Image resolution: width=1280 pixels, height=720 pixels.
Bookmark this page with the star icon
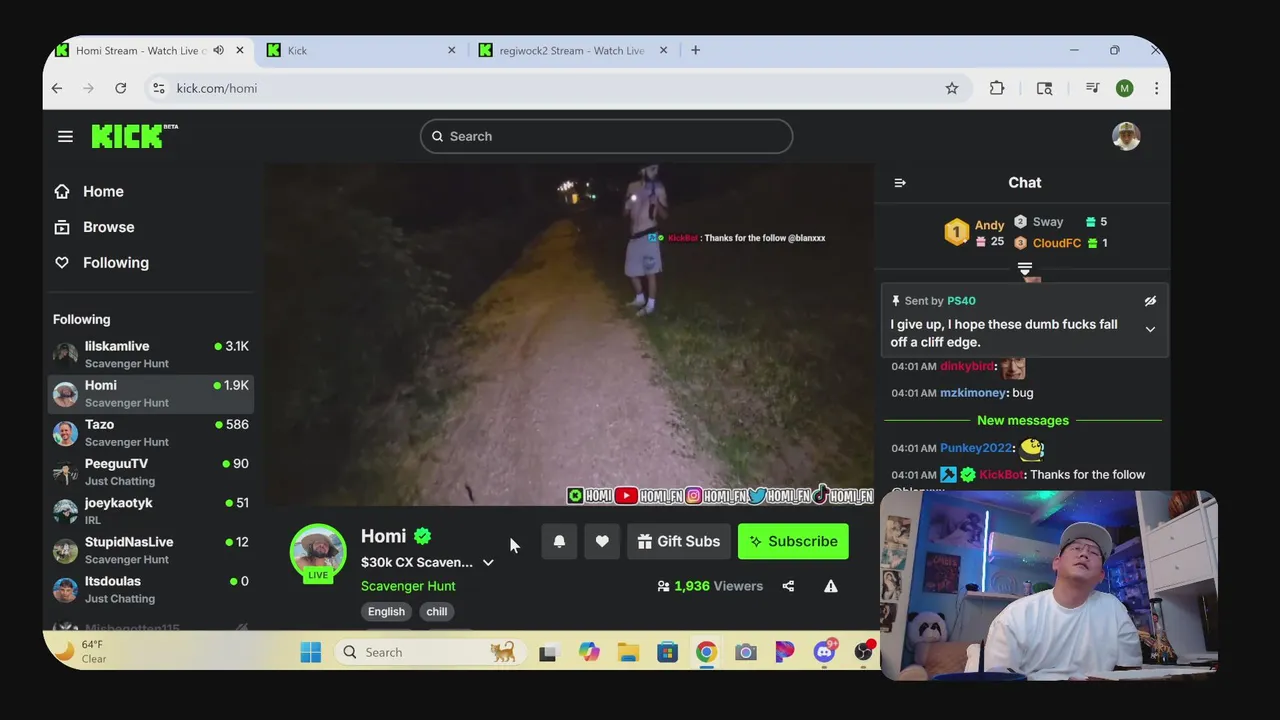(952, 88)
